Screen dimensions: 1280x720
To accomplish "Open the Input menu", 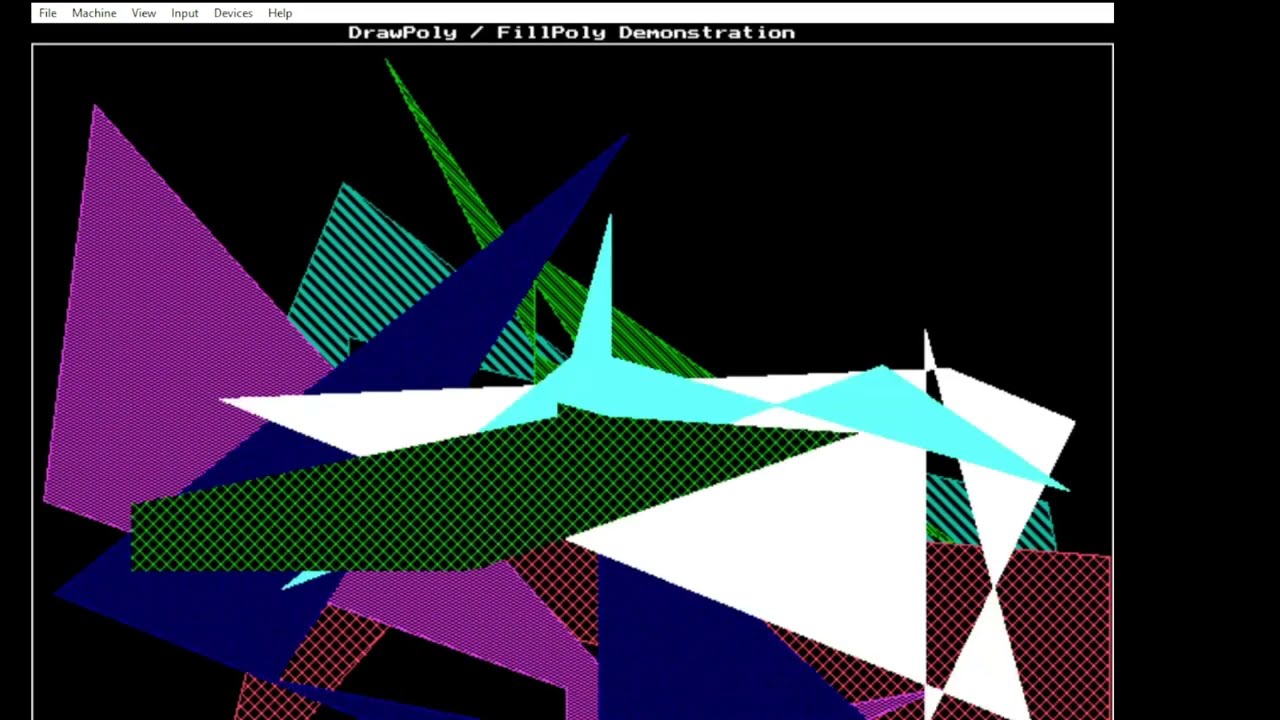I will (184, 13).
